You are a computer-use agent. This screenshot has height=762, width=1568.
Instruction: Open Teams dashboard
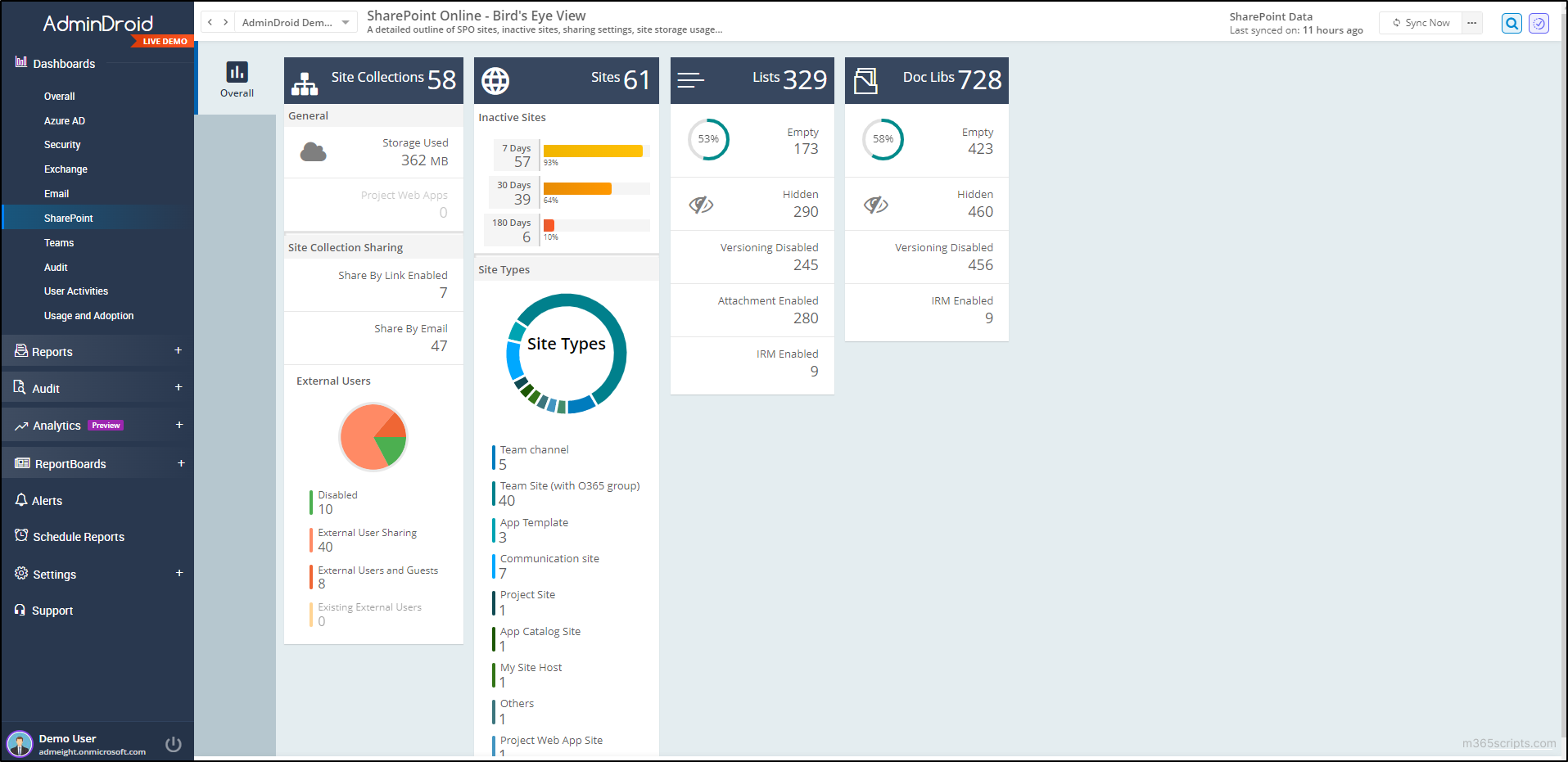pyautogui.click(x=59, y=243)
